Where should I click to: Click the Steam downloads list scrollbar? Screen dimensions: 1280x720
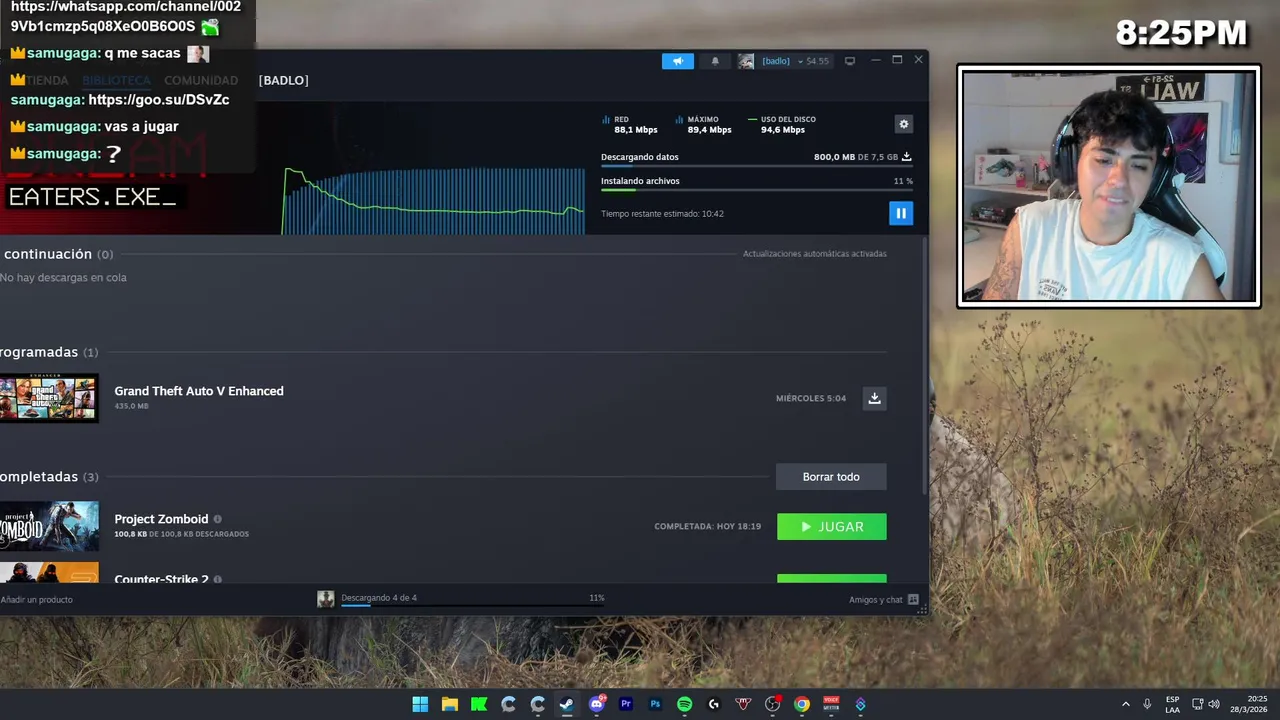pos(925,365)
